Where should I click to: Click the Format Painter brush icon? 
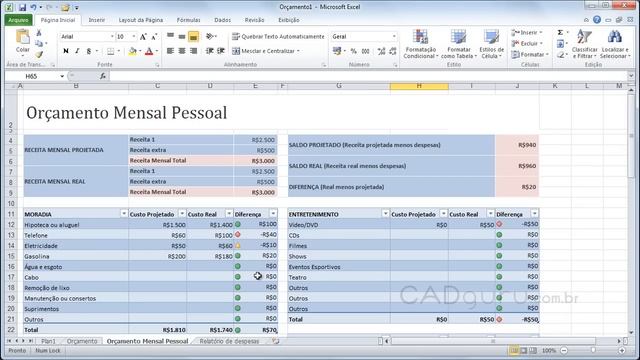click(x=39, y=54)
